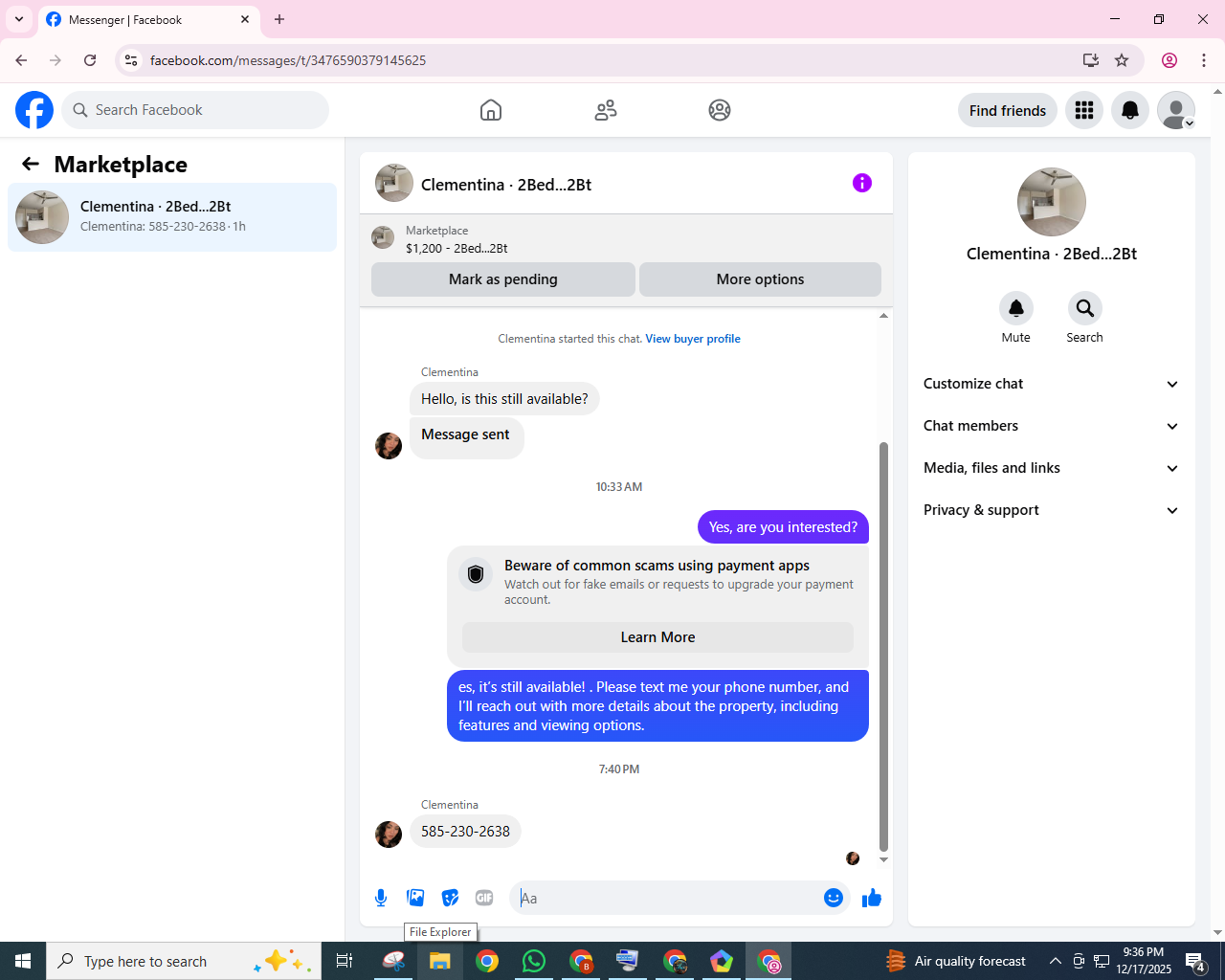Send a thumbs up like
The width and height of the screenshot is (1225, 980).
click(x=872, y=898)
